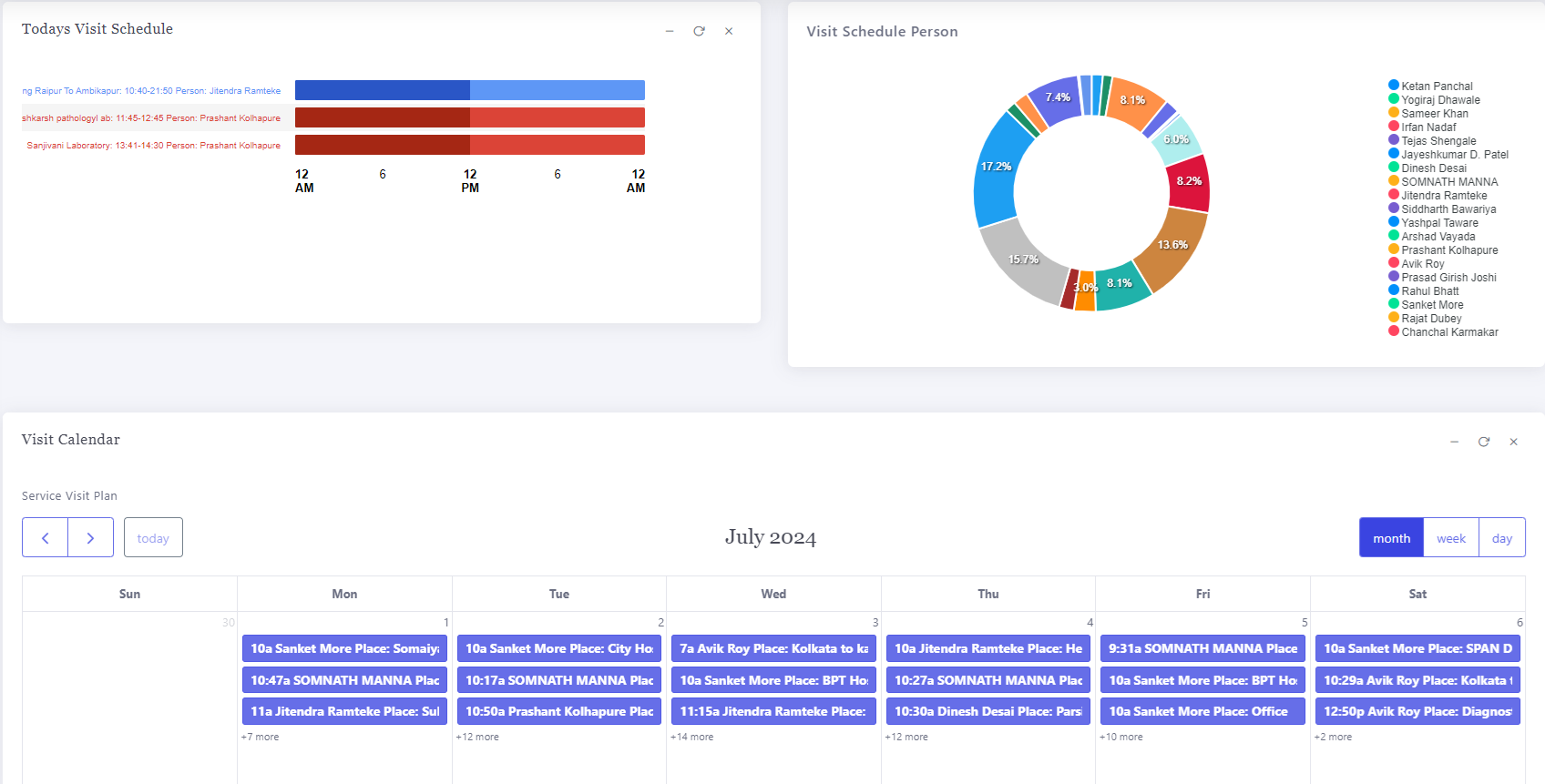Toggle Yogiraj Dhawale legend entry
This screenshot has height=784, width=1545.
[1435, 99]
